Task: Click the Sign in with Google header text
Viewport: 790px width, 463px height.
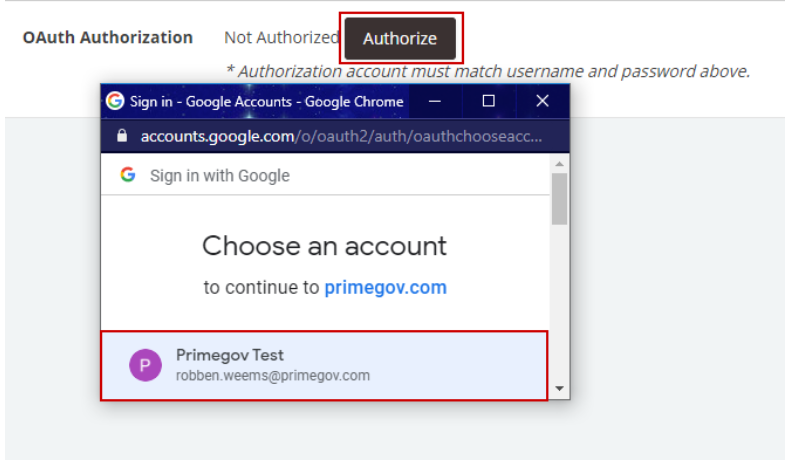Action: [x=220, y=176]
